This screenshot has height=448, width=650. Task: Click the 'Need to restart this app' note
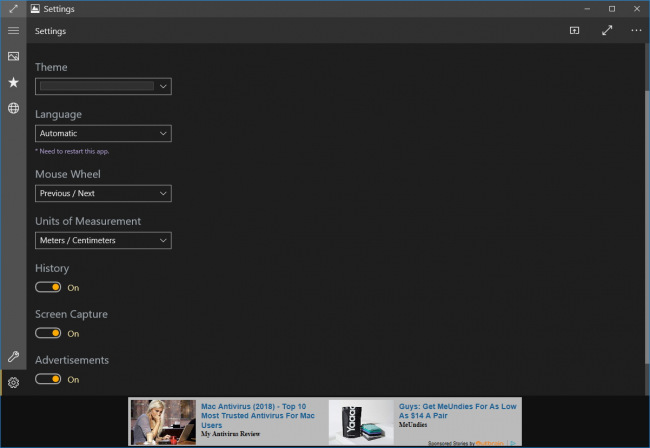pyautogui.click(x=72, y=151)
